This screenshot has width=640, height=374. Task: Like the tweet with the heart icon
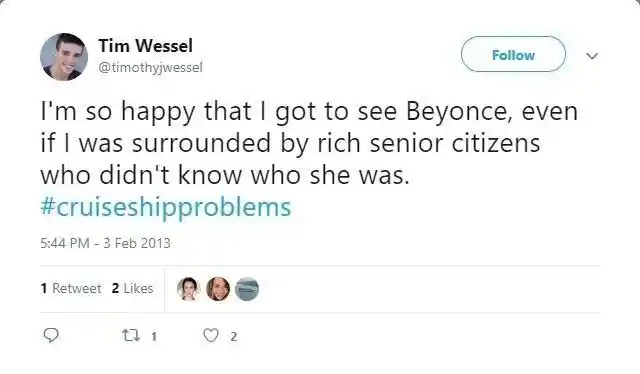tap(211, 336)
